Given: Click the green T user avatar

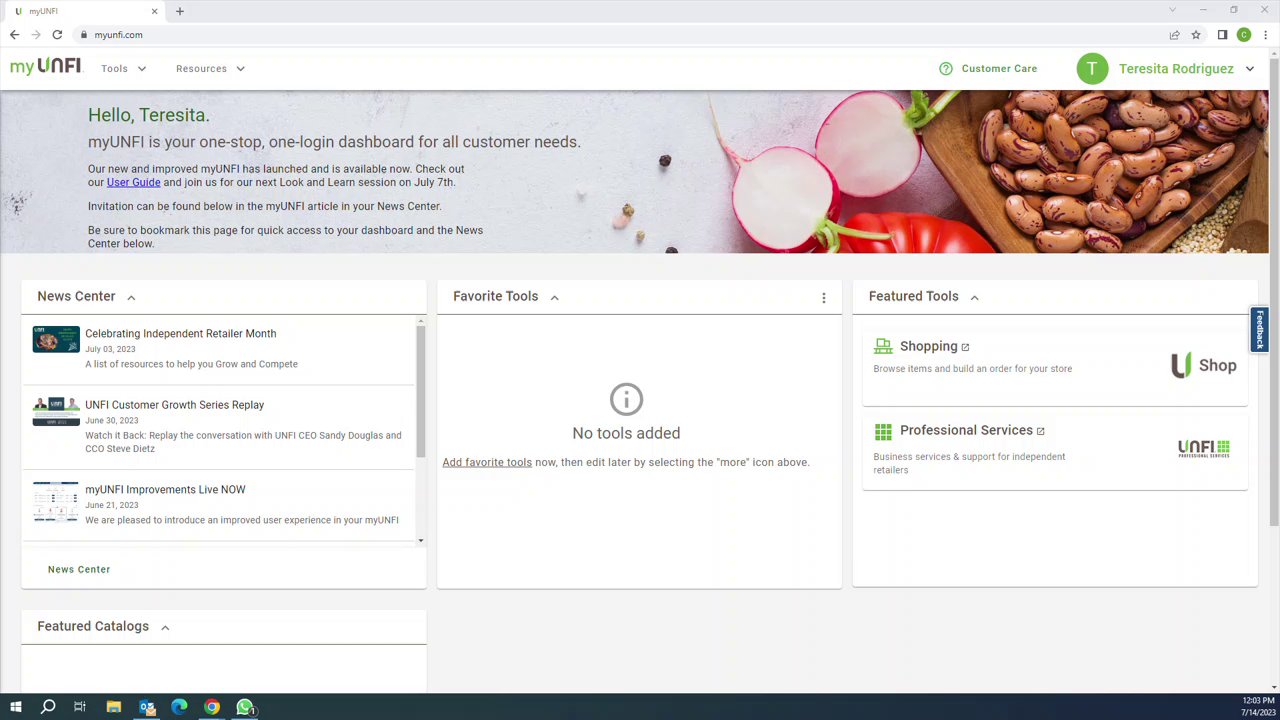Looking at the screenshot, I should [1092, 68].
